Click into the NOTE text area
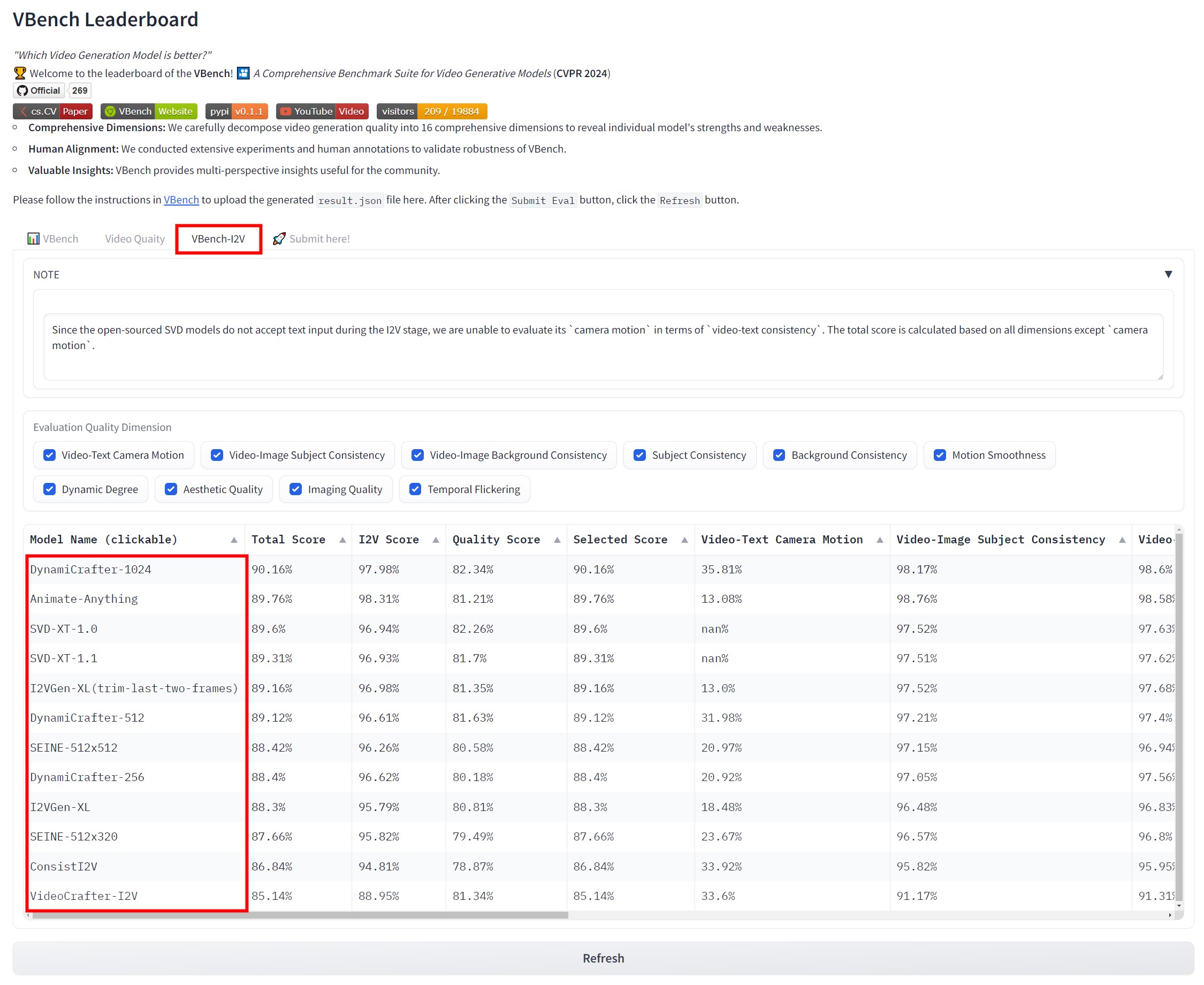This screenshot has width=1204, height=985. coord(603,347)
